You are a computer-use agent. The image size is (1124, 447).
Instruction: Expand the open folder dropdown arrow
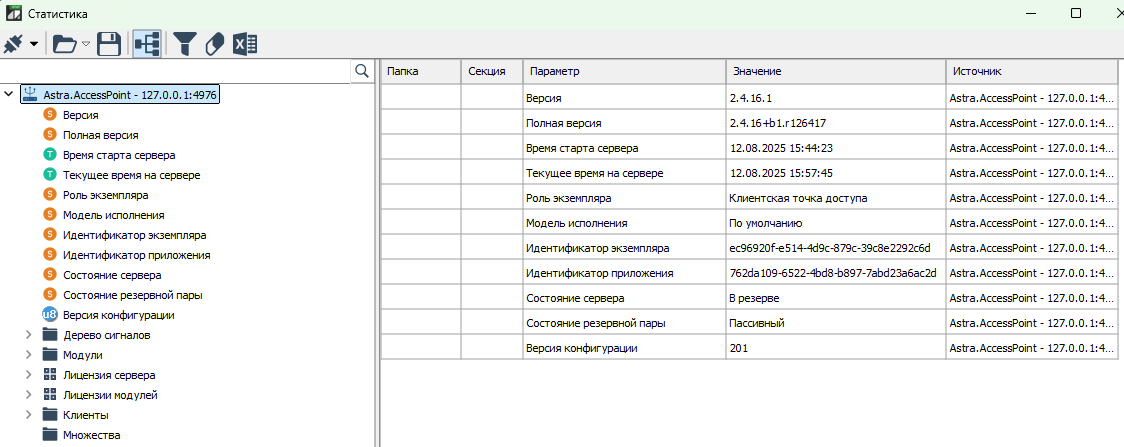tap(86, 44)
